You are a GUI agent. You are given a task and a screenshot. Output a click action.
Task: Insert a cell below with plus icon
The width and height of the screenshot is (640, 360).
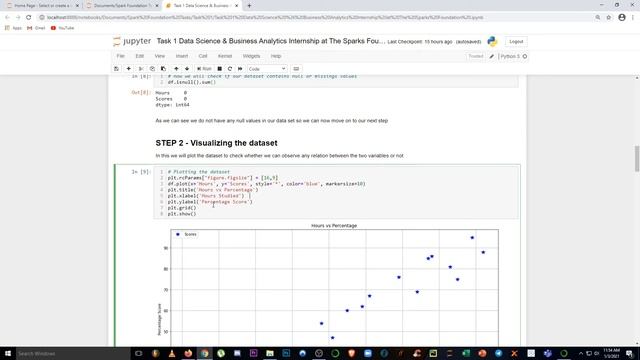click(x=129, y=69)
